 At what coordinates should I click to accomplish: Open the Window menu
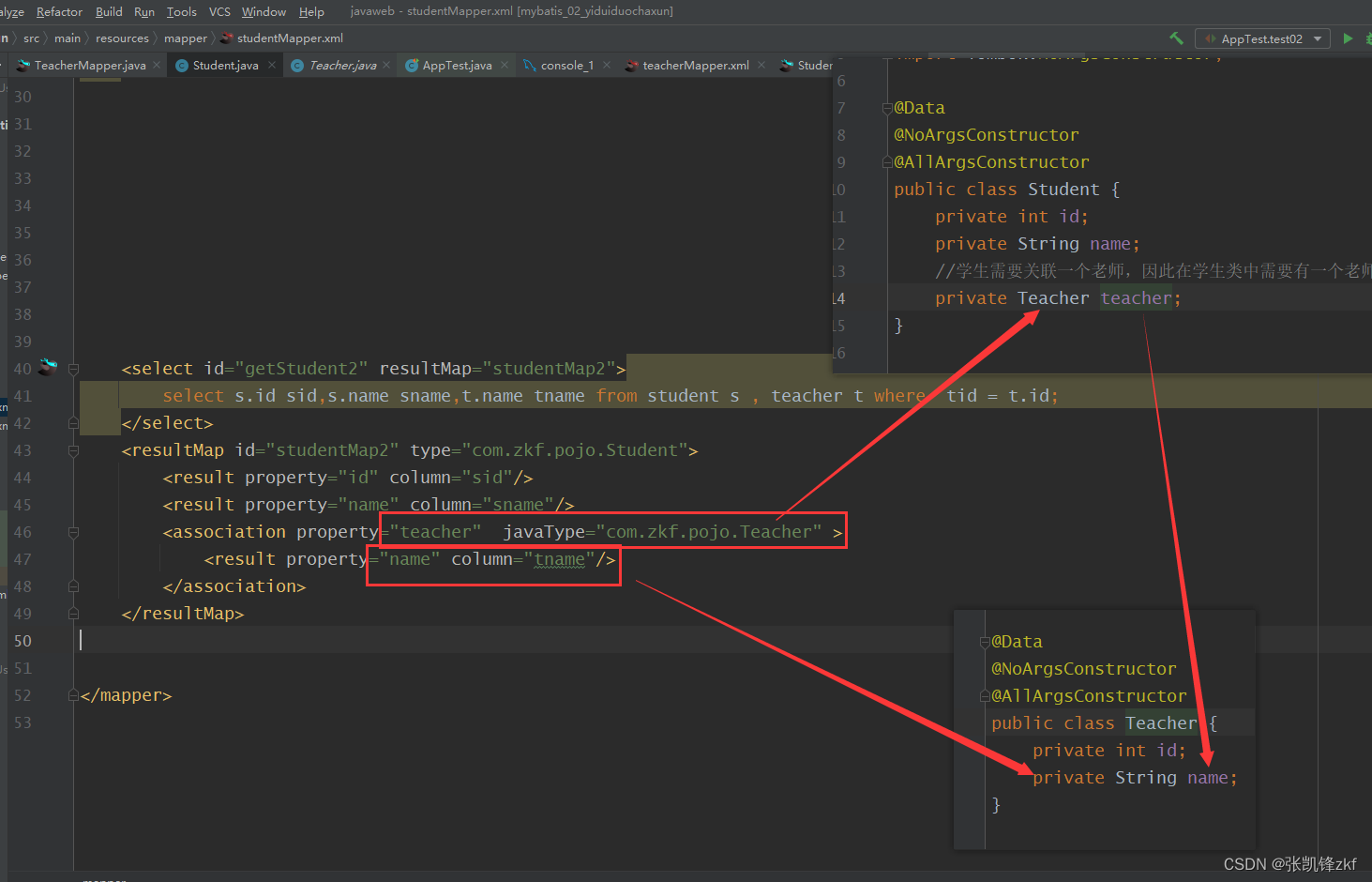264,11
